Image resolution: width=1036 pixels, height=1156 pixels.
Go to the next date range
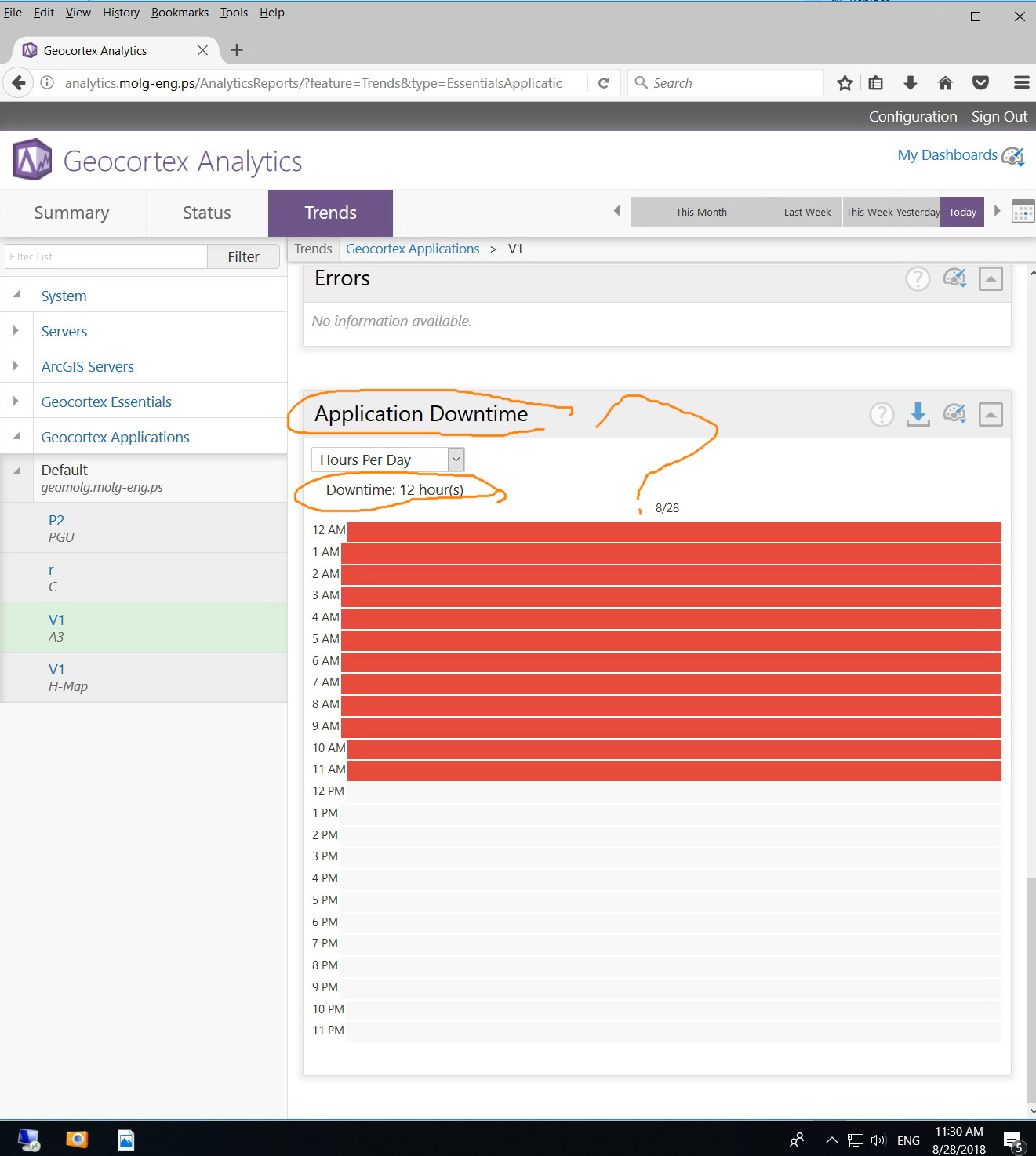(997, 211)
